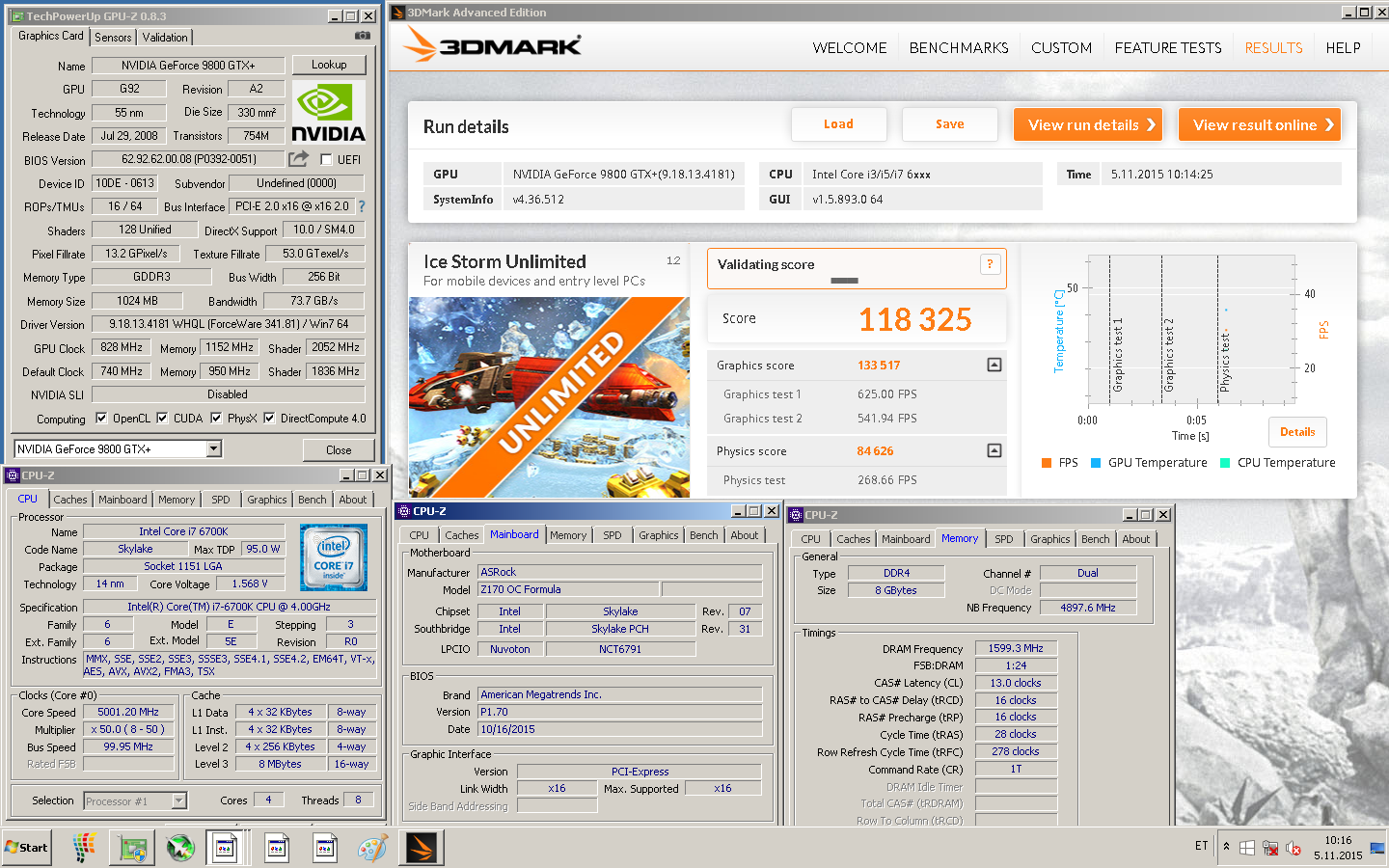Open the BENCHMARKS section in 3DMark

tap(959, 47)
